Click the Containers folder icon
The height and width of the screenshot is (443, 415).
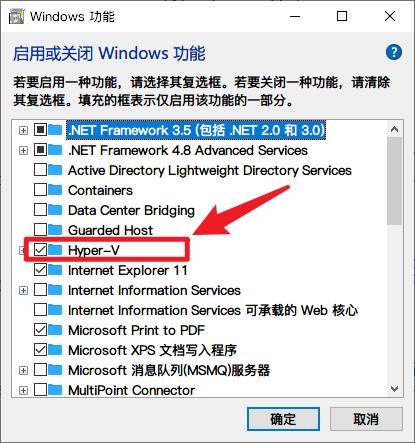[55, 190]
